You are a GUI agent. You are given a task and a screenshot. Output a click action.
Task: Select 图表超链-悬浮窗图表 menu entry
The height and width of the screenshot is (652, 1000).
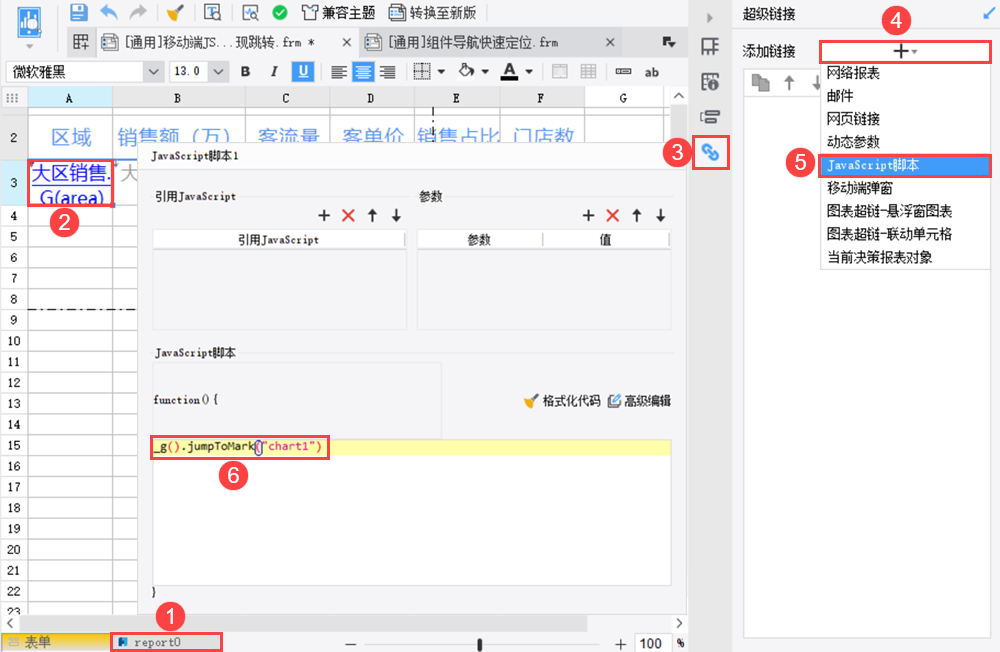coord(889,211)
